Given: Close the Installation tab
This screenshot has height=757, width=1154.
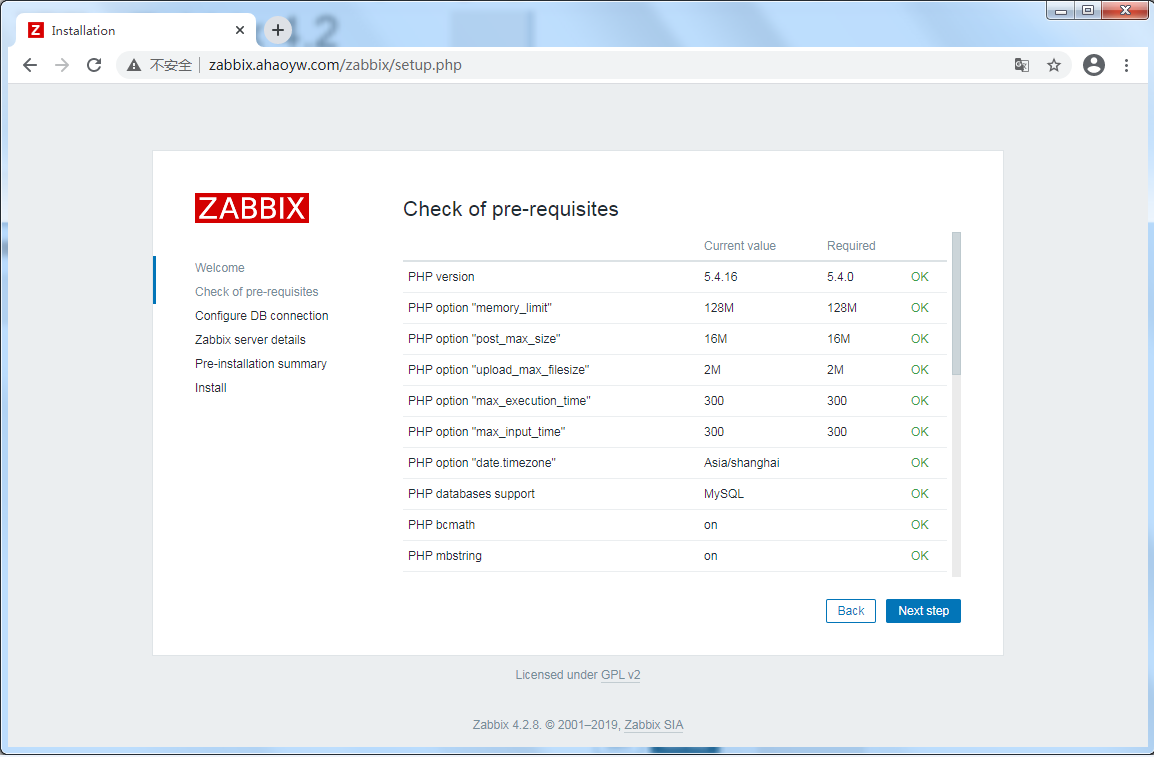Looking at the screenshot, I should (240, 30).
